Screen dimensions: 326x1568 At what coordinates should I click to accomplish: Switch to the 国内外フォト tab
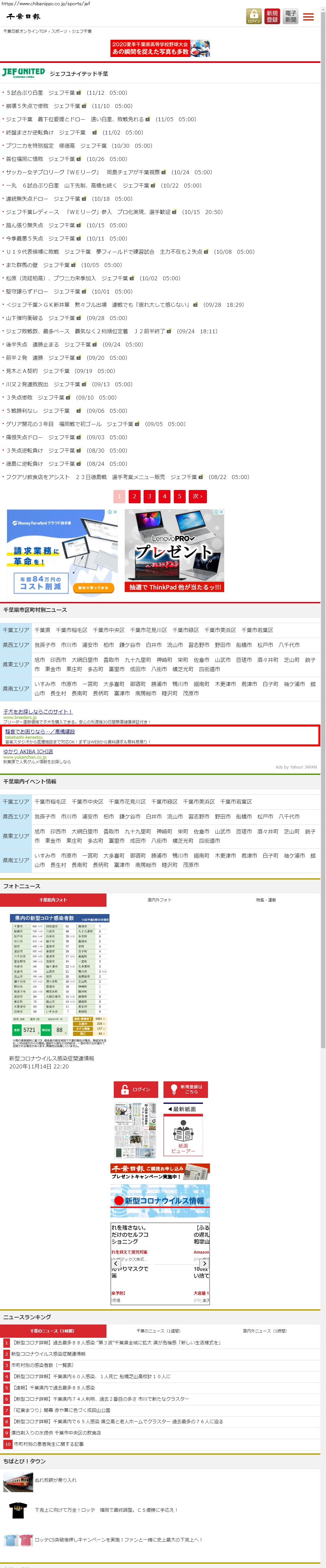(160, 900)
